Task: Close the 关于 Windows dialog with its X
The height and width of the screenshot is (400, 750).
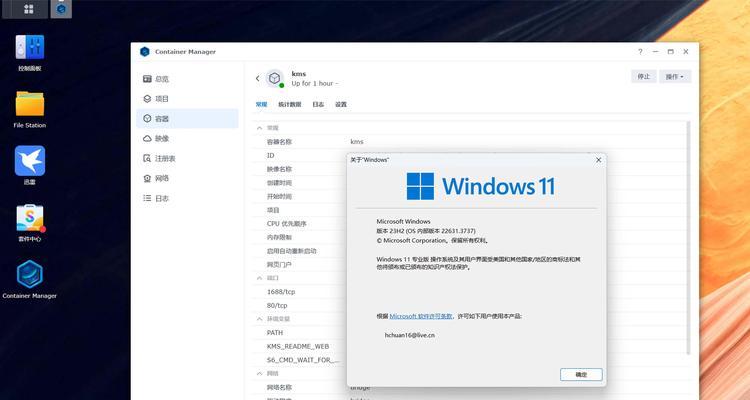Action: [598, 160]
